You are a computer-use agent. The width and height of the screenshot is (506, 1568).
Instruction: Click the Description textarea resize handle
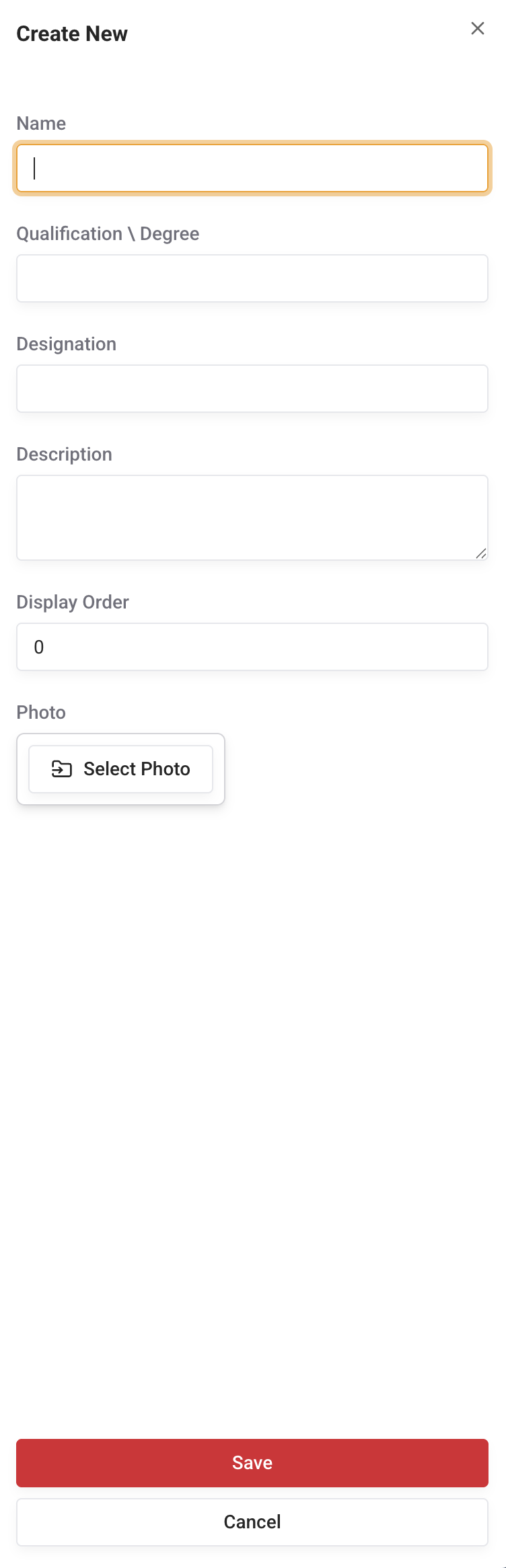pos(481,553)
